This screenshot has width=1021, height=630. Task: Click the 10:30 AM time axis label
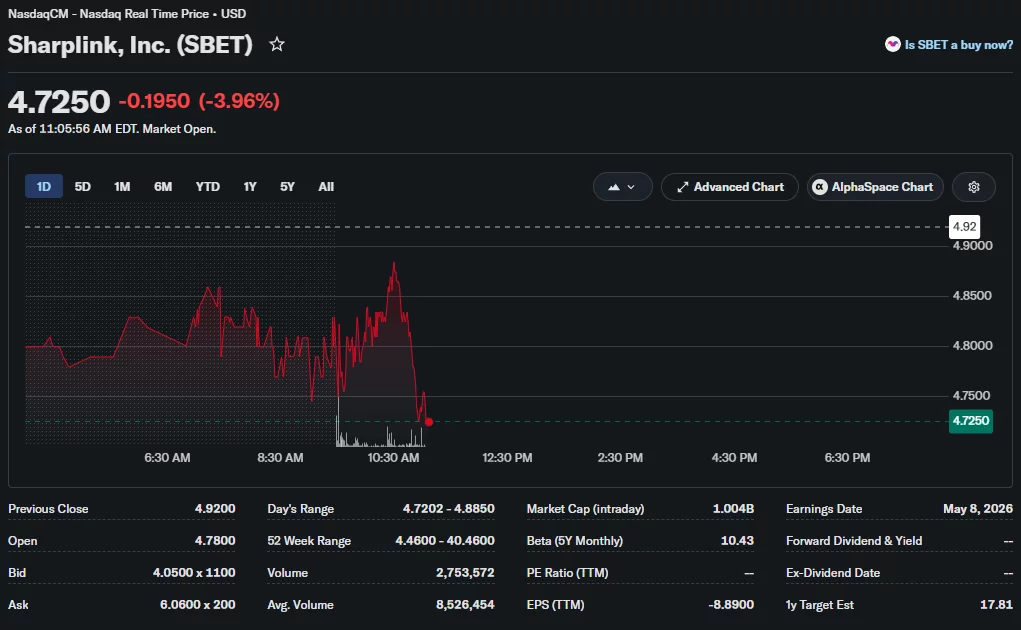[393, 458]
